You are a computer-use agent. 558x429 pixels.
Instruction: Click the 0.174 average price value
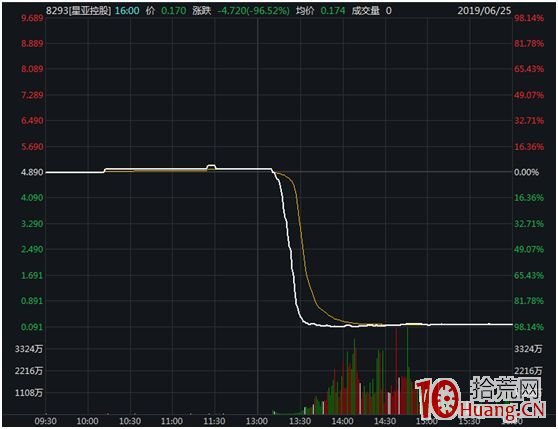coord(333,11)
